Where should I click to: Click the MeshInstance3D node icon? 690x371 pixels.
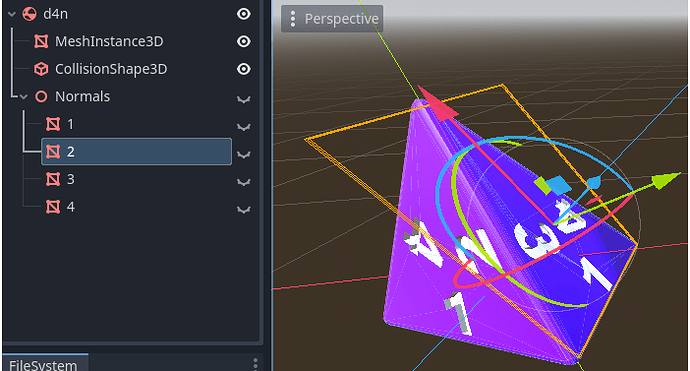click(x=41, y=41)
